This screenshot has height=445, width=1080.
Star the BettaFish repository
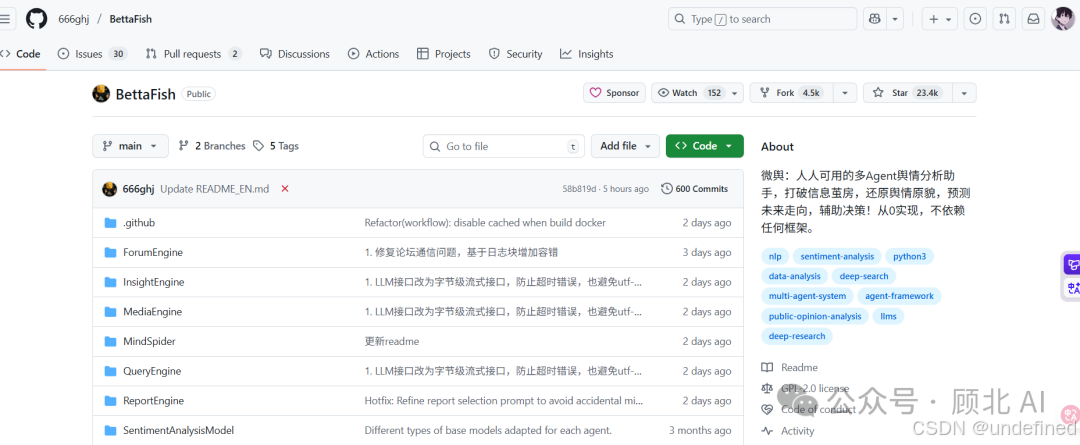(x=907, y=93)
